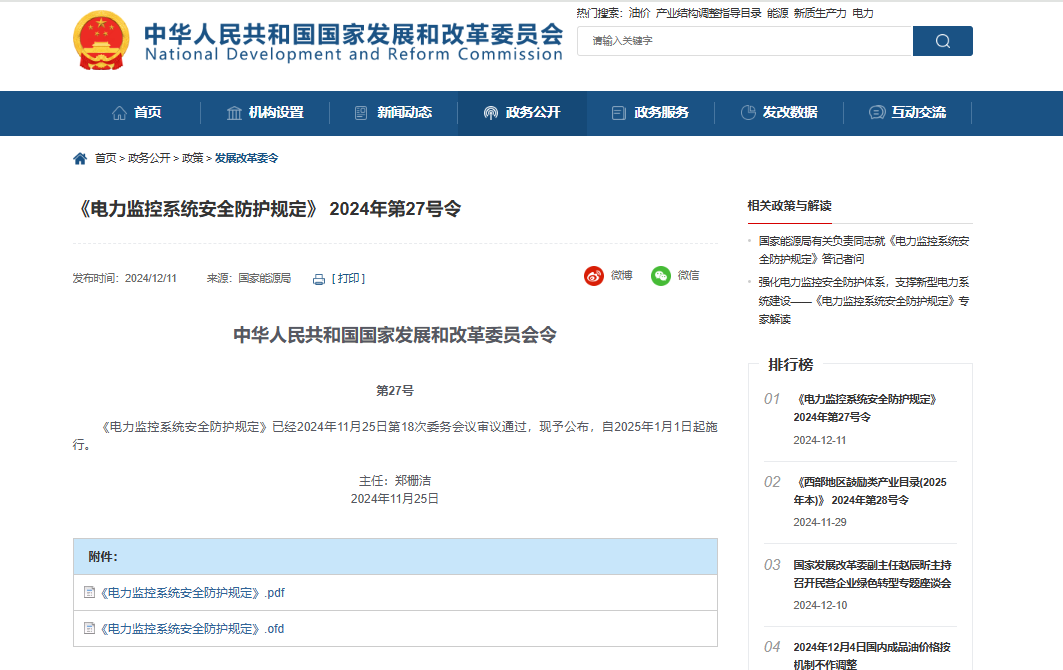Viewport: 1063px width, 670px height.
Task: Click the 微信 share text
Action: click(689, 275)
